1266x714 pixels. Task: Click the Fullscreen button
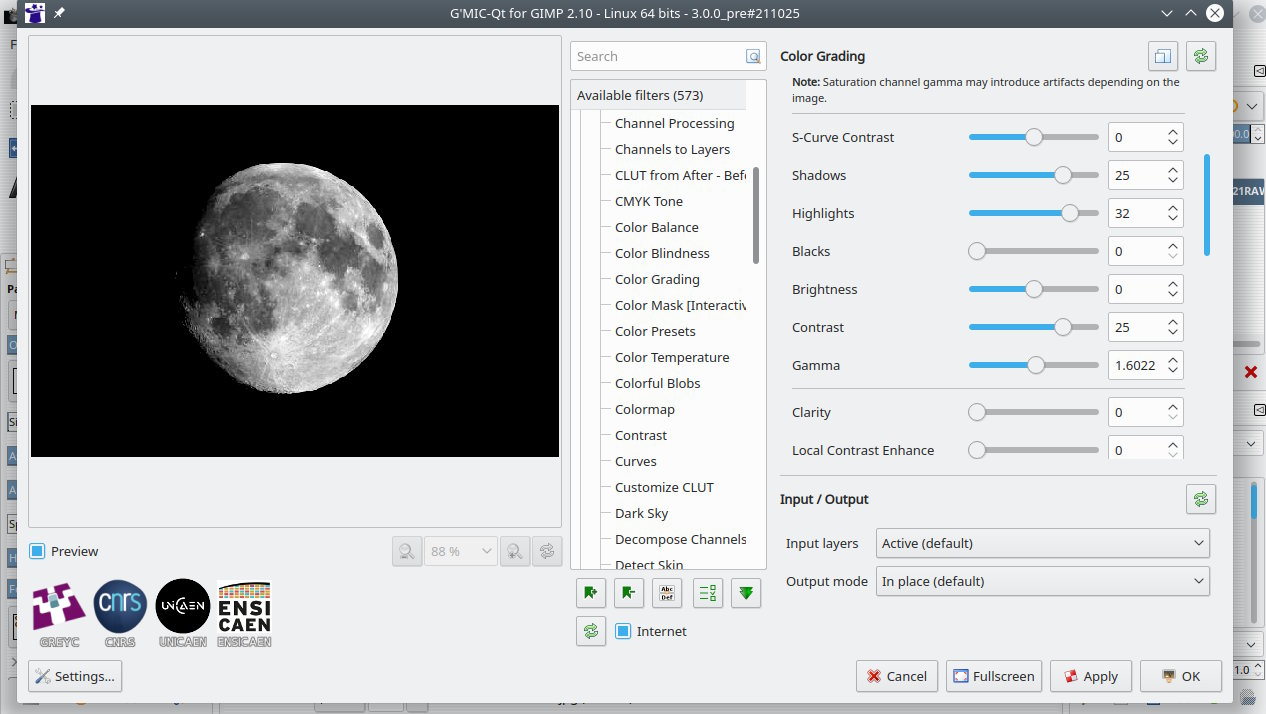click(x=993, y=676)
